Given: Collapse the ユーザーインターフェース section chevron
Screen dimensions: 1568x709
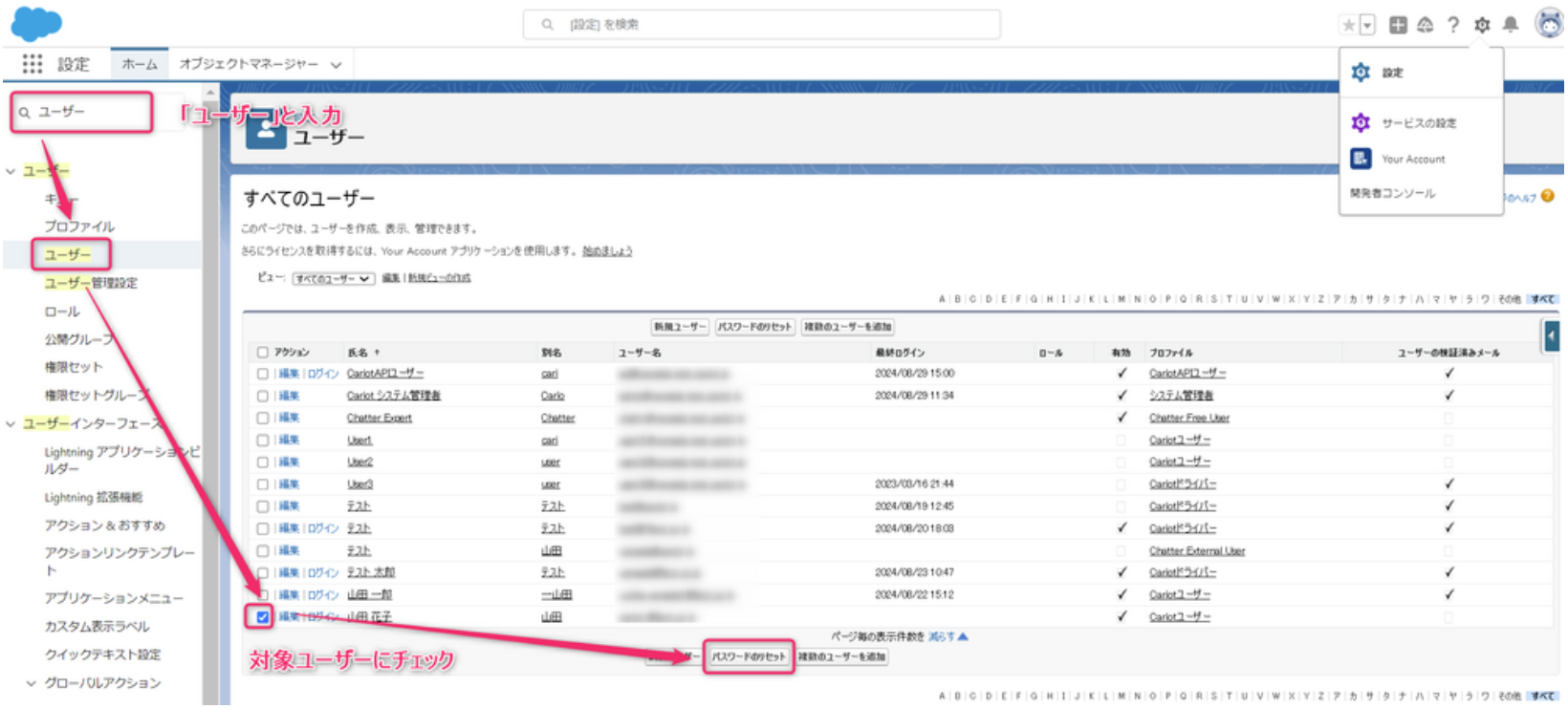Looking at the screenshot, I should tap(11, 424).
